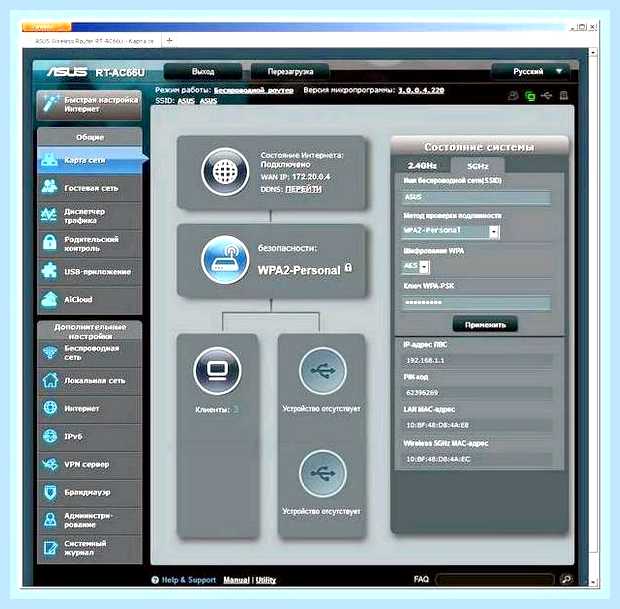Screen dimensions: 620x609
Task: Open Traffic Manager (Диспетчер трафика) icon
Action: (x=50, y=216)
